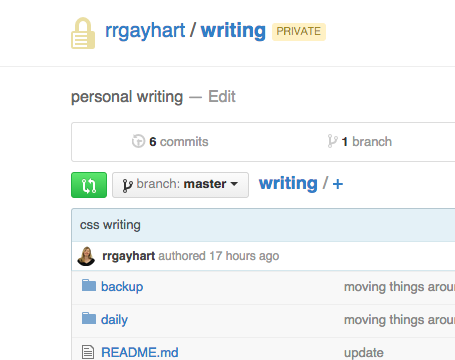The image size is (455, 360).
Task: View the 1 branch page
Action: coord(367,142)
